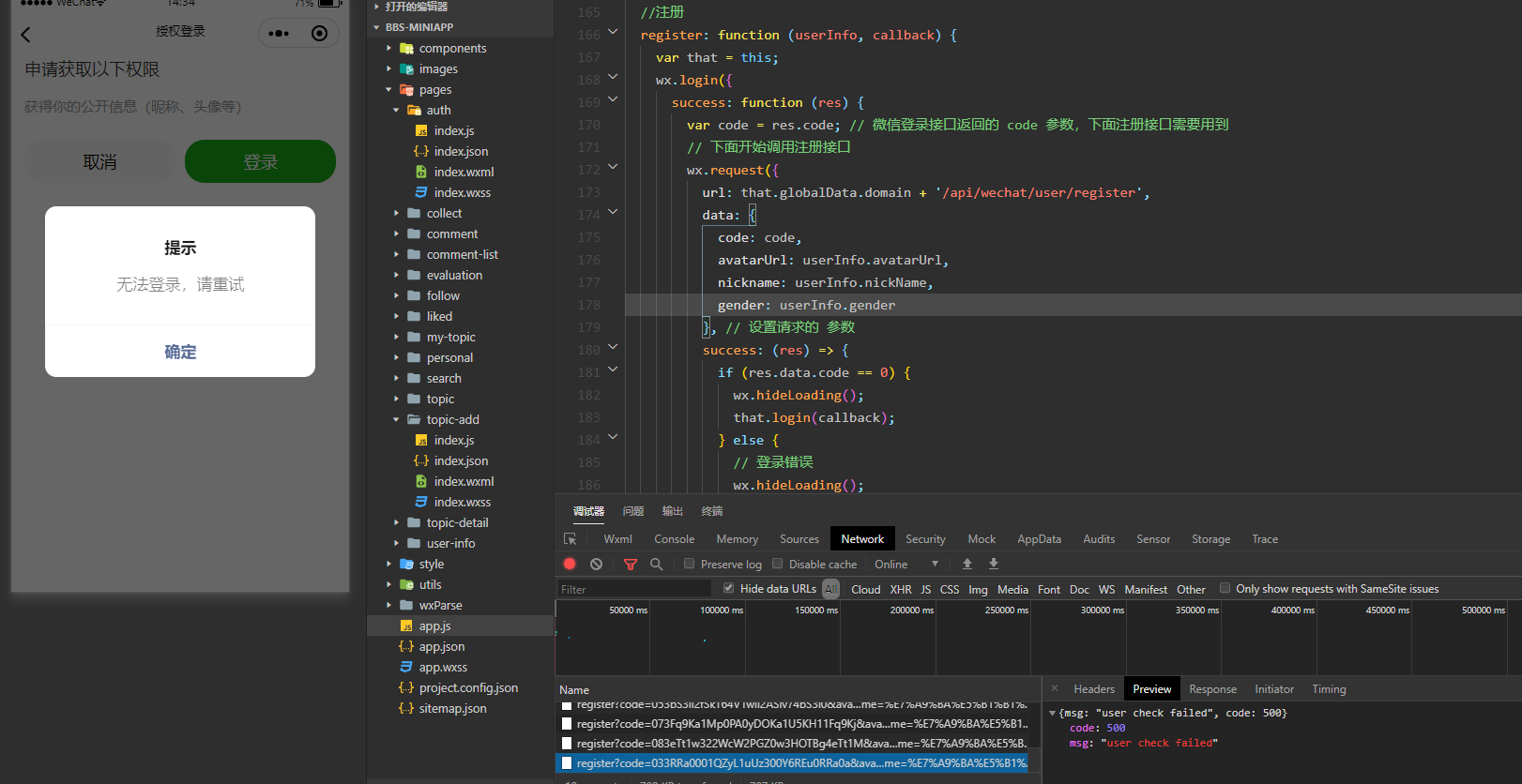Tap 确定 in the 提示 dialog
1522x784 pixels.
(180, 352)
